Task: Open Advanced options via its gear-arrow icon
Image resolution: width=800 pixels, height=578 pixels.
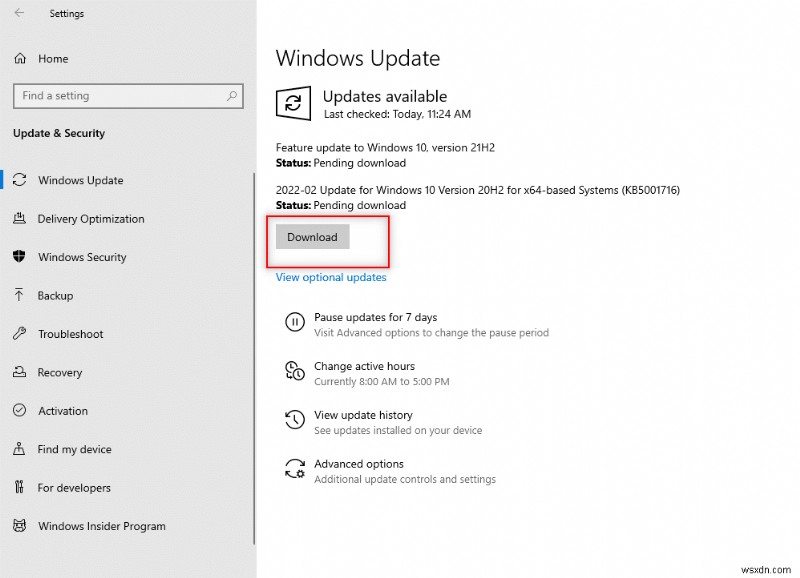Action: pos(295,470)
